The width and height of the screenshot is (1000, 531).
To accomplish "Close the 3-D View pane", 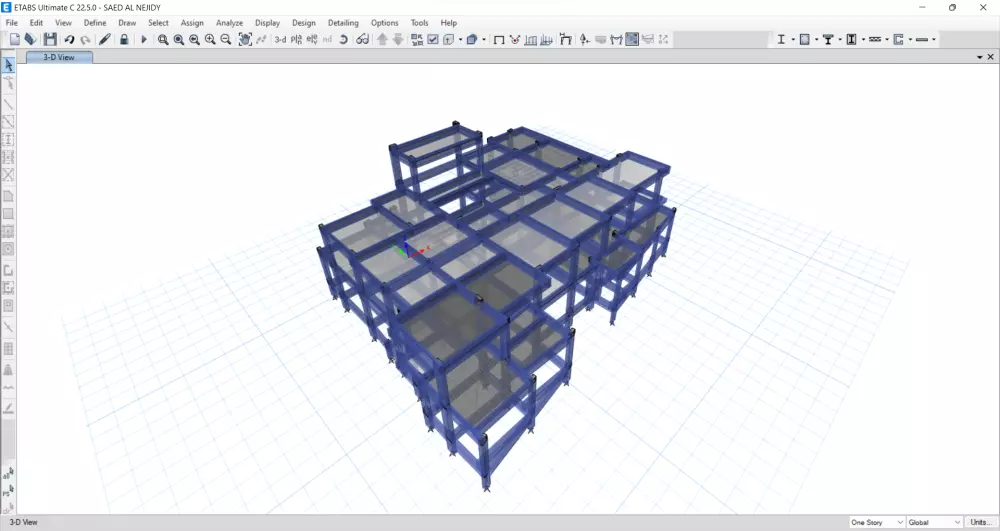I will click(x=990, y=57).
